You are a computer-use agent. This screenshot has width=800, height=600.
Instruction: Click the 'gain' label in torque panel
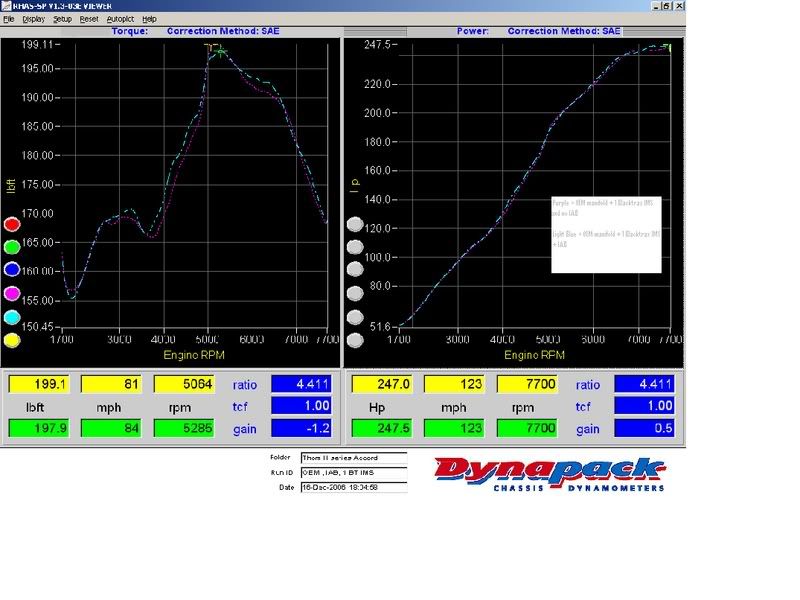pyautogui.click(x=245, y=430)
